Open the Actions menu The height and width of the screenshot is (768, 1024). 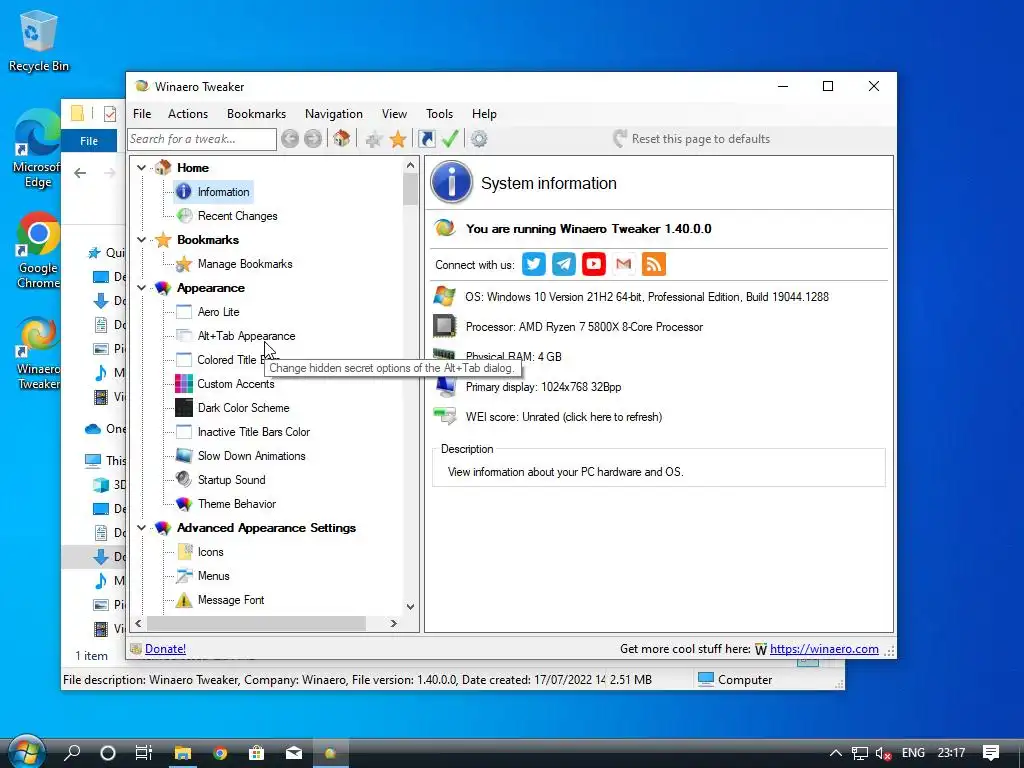pos(187,114)
